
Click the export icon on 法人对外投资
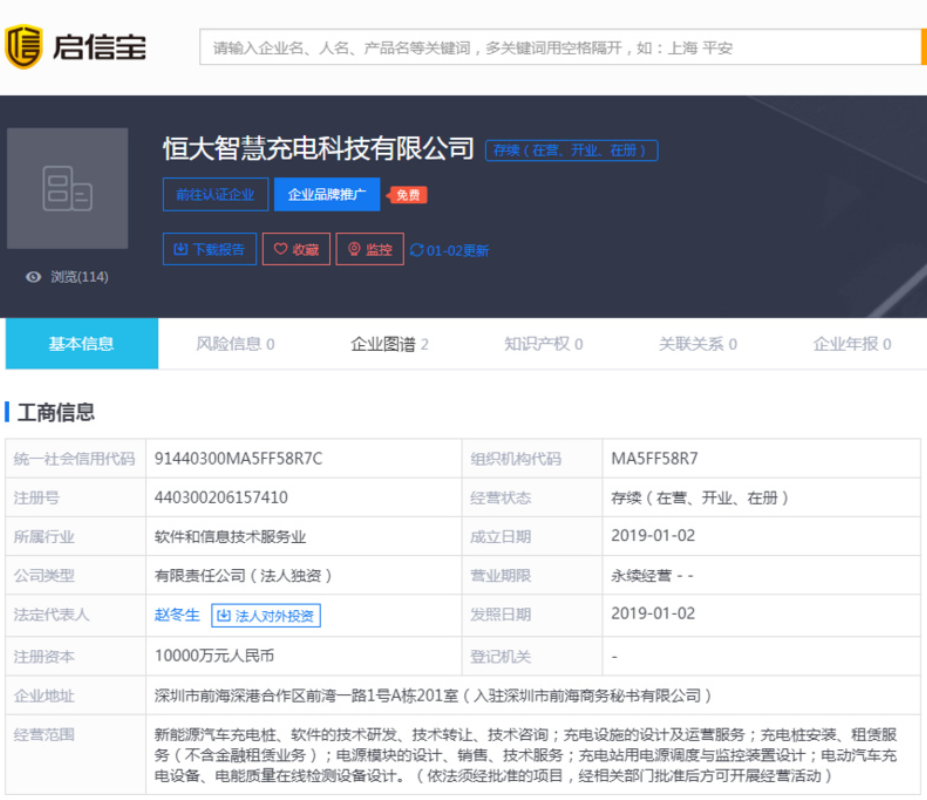click(221, 615)
